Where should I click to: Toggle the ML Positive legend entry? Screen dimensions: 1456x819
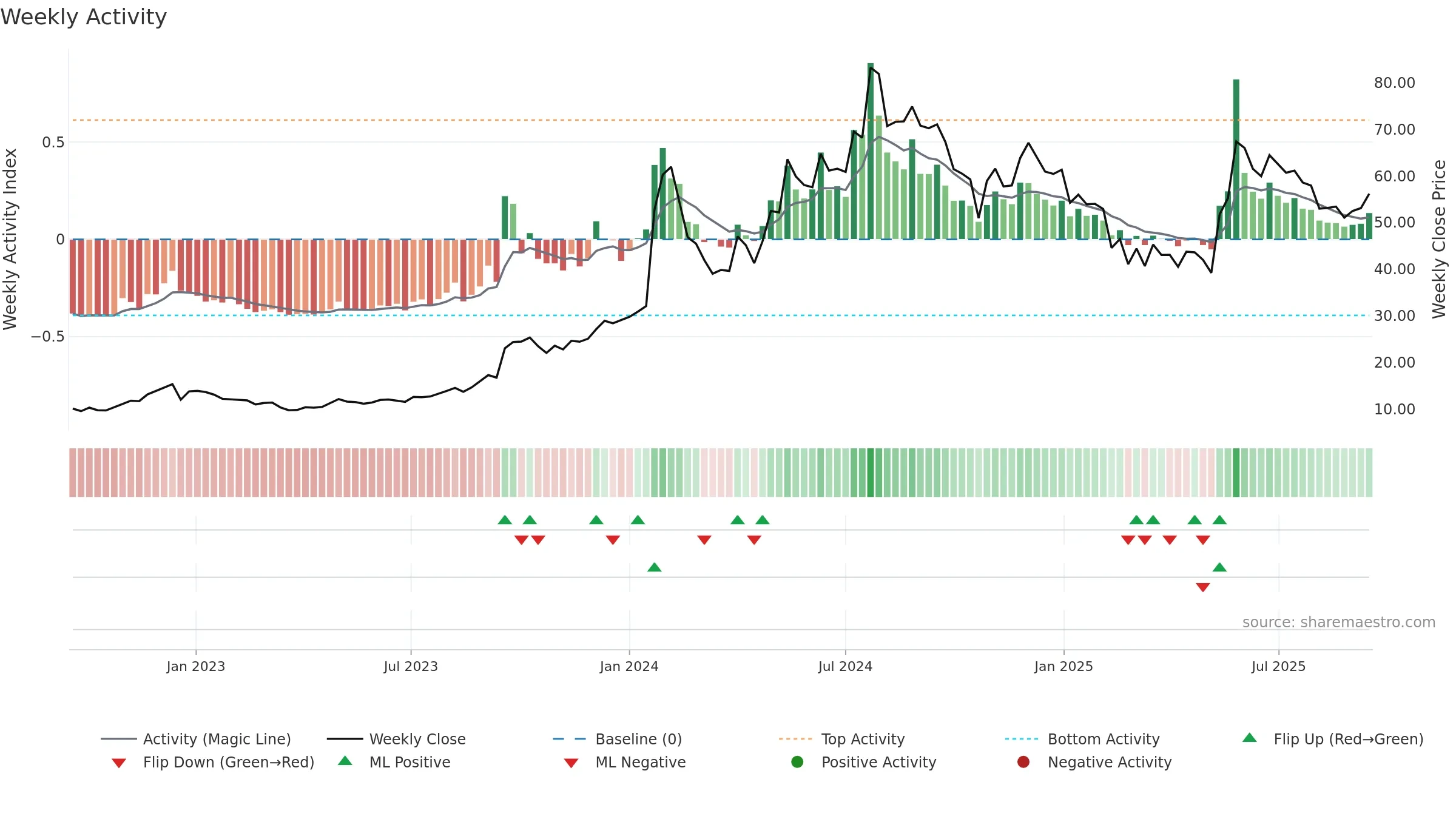[394, 762]
